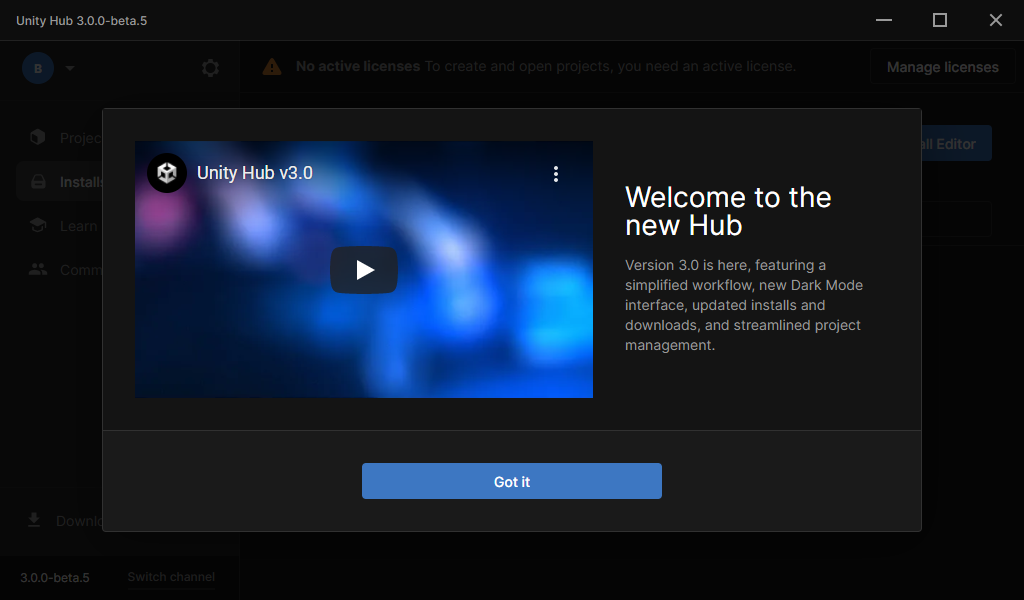Viewport: 1024px width, 600px height.
Task: Click the account avatar labeled B
Action: point(38,68)
